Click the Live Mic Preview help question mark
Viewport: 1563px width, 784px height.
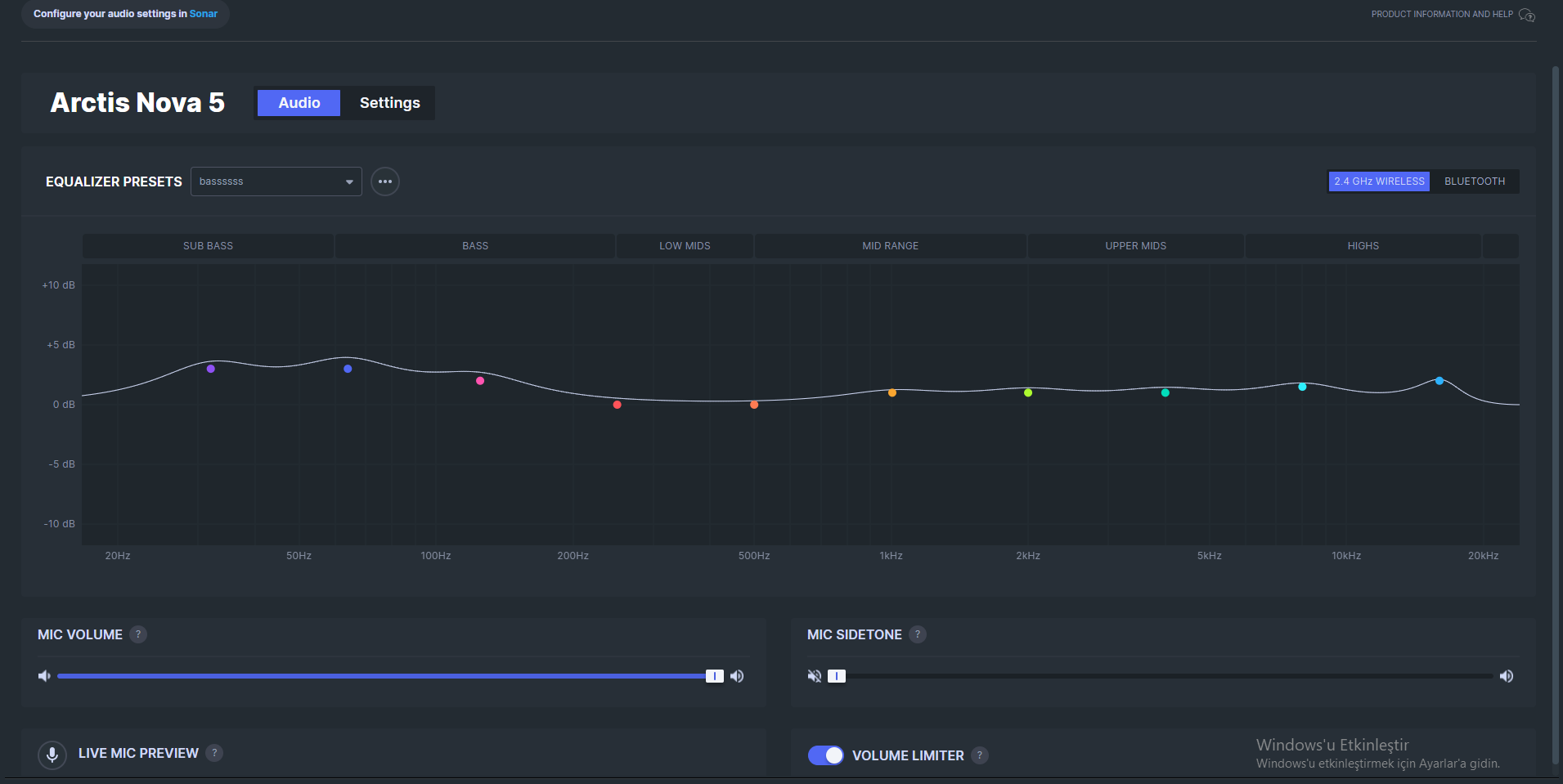pos(214,753)
